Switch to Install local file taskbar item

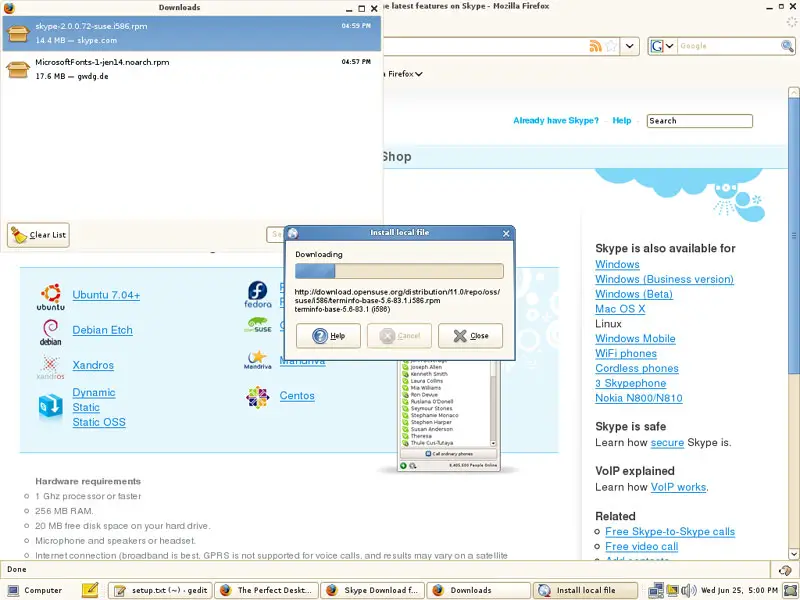585,590
